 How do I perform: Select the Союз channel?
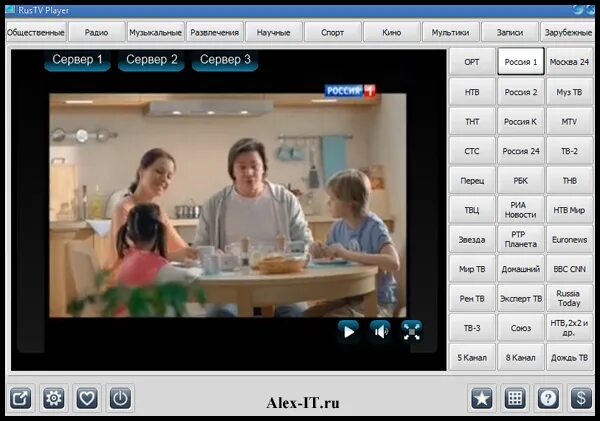(521, 328)
